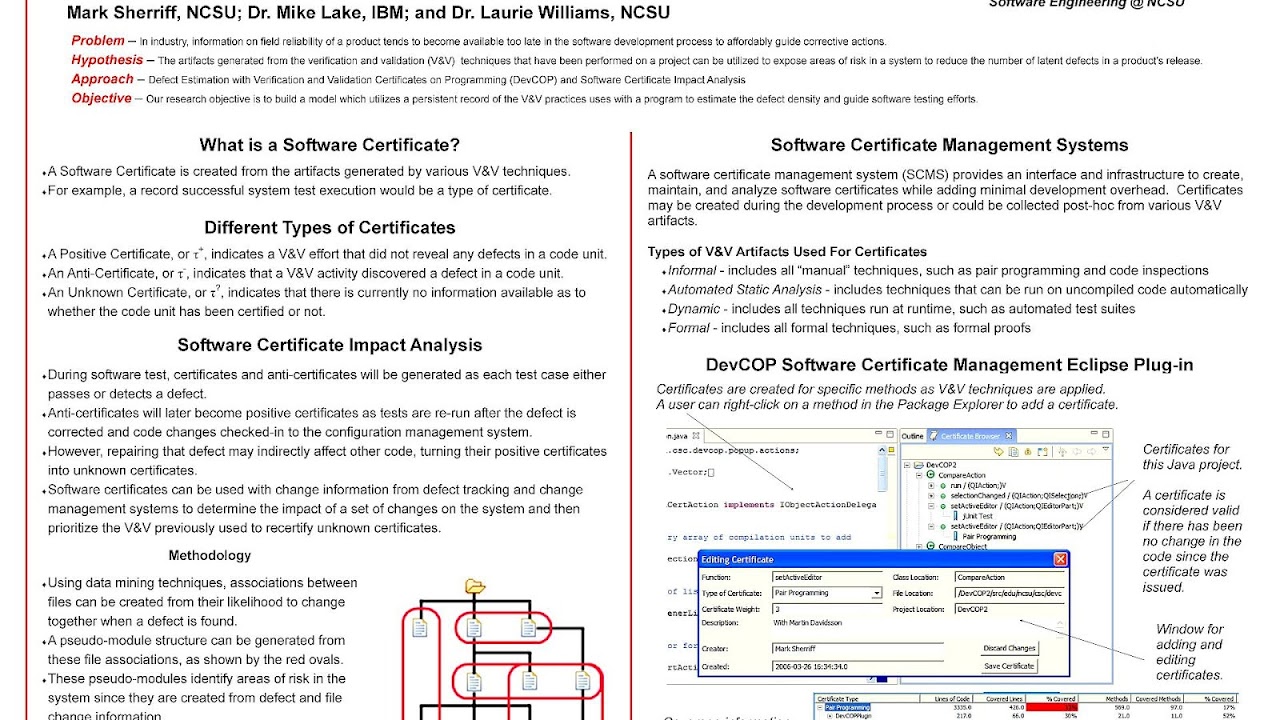Expand the selectionChanged method node
Screen dimensions: 1280x720
point(931,496)
